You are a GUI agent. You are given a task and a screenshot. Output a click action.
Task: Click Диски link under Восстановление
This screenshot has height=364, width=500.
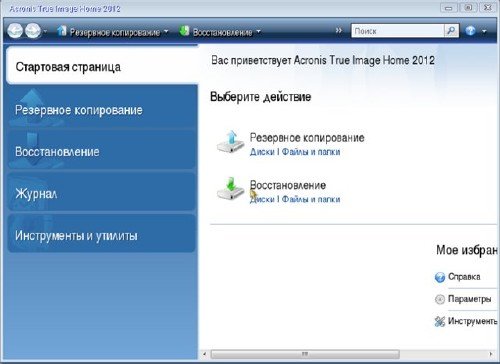[x=262, y=199]
